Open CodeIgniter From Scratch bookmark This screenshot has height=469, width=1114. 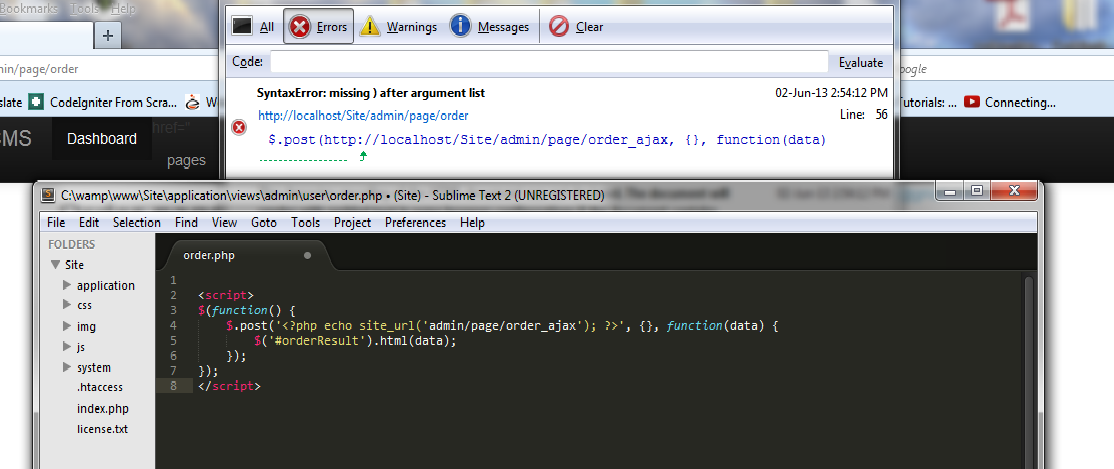click(104, 102)
